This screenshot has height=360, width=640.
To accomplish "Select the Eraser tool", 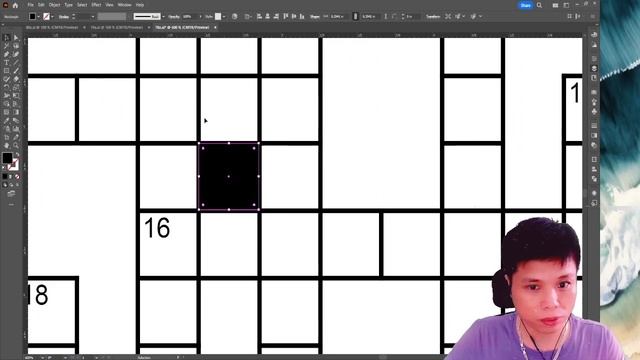I will [16, 79].
